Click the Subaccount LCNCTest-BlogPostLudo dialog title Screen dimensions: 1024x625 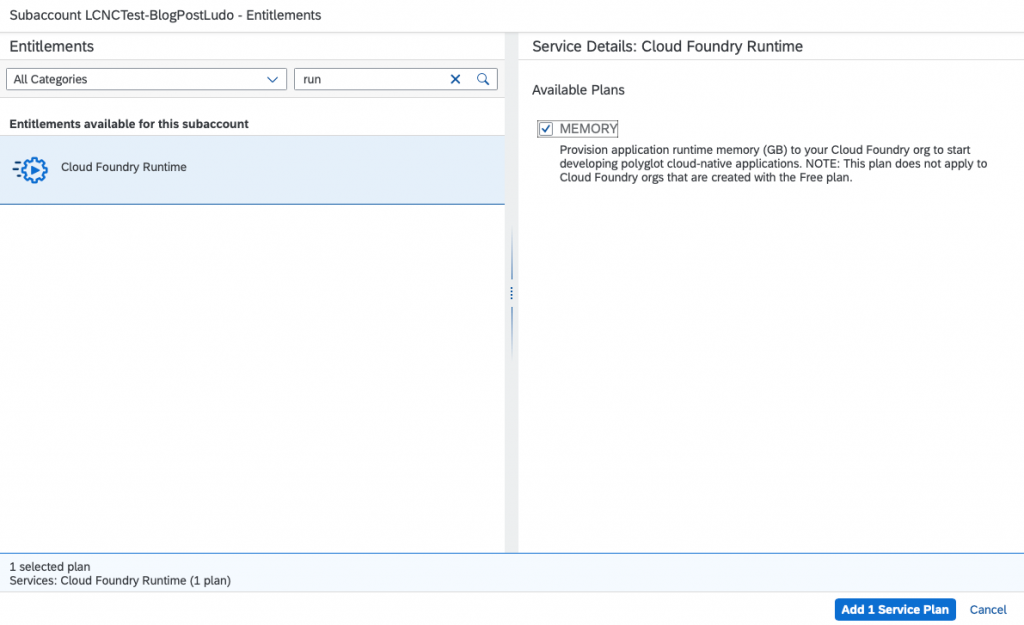point(165,15)
